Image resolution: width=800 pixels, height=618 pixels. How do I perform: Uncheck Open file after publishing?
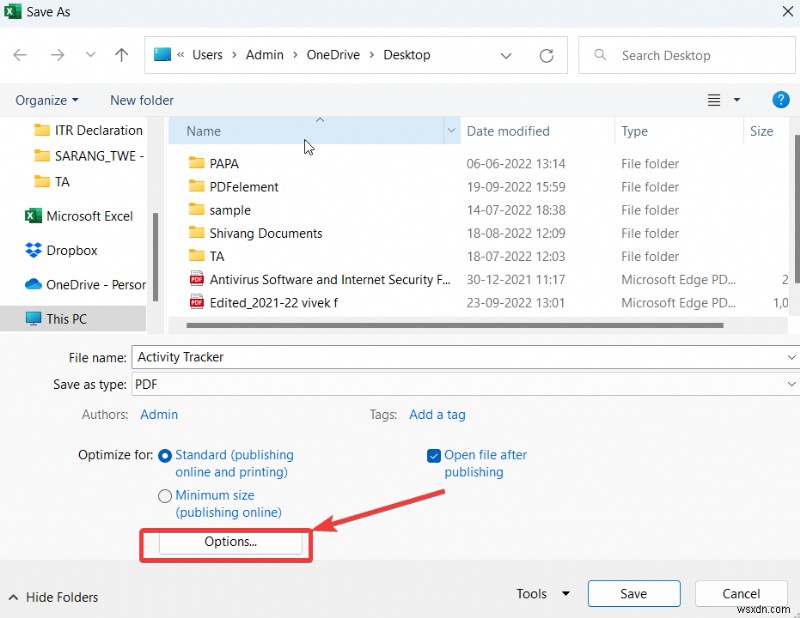[x=433, y=455]
